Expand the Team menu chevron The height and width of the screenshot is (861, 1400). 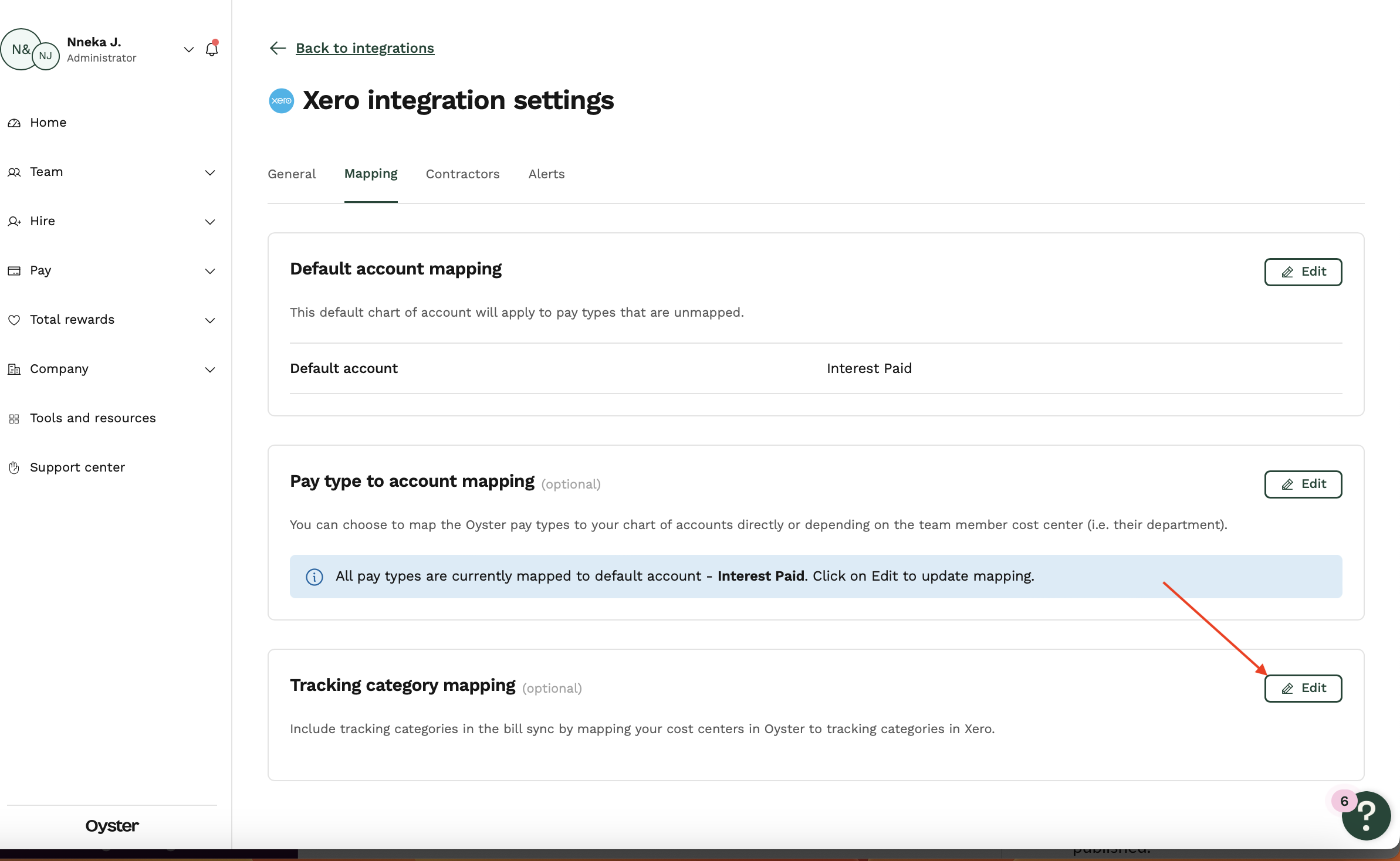pyautogui.click(x=210, y=172)
